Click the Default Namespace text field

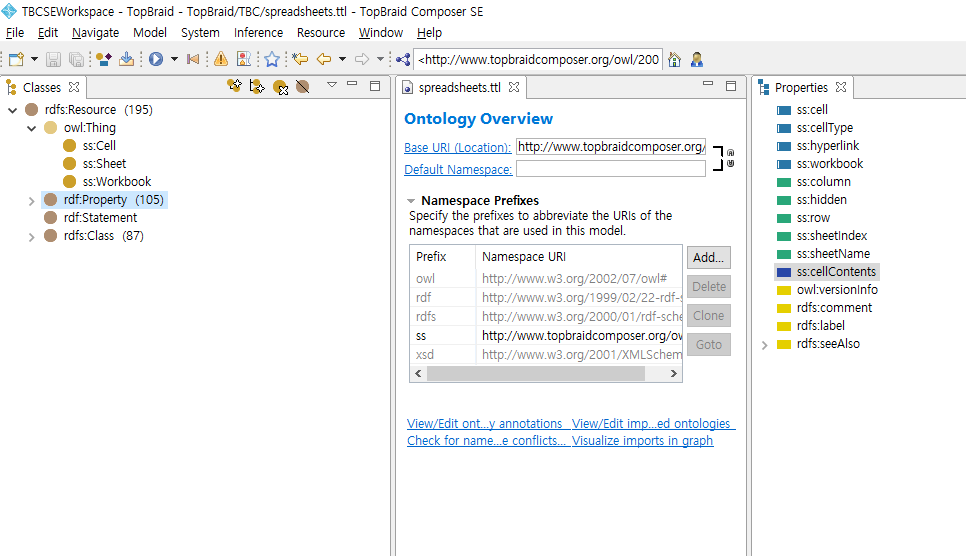pos(611,169)
